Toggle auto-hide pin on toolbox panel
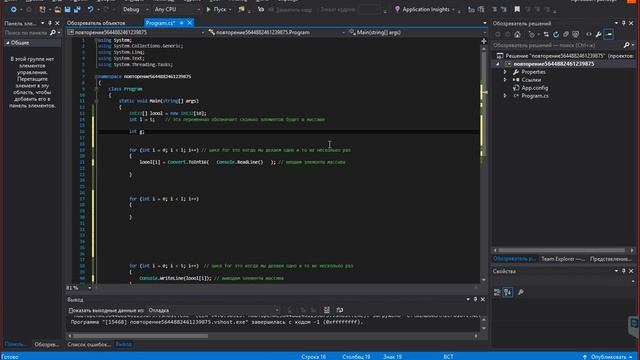The image size is (640, 360). tap(50, 23)
